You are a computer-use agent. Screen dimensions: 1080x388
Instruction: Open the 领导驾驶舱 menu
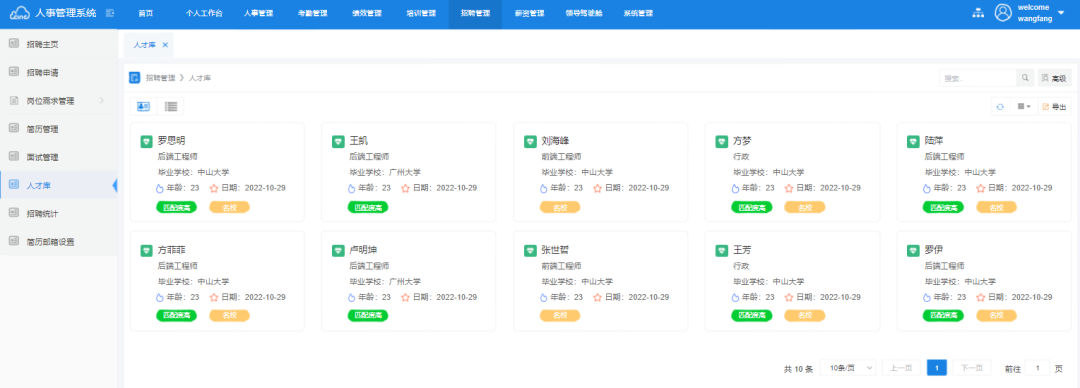[583, 14]
